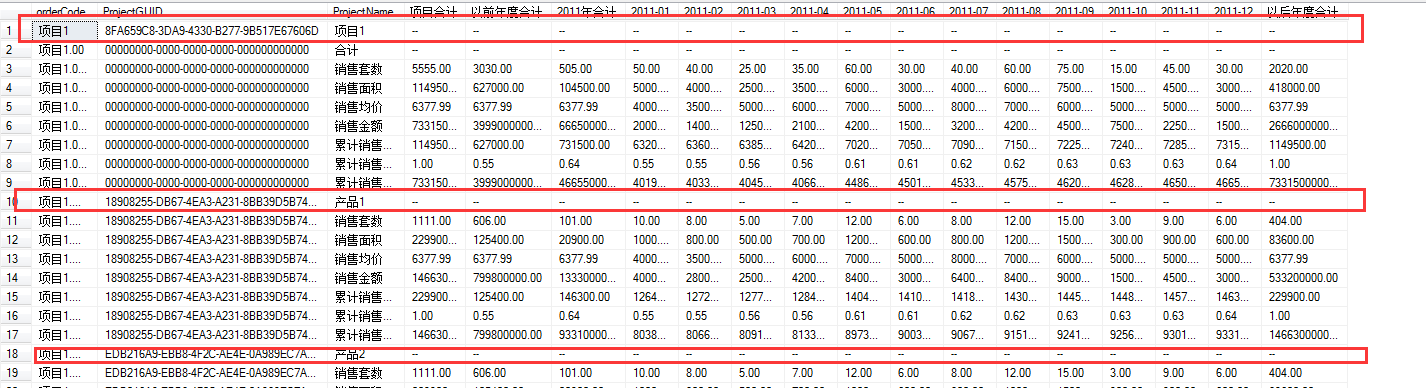Click the 项目1.00 cell in row 2
The height and width of the screenshot is (388, 1426).
pos(61,50)
